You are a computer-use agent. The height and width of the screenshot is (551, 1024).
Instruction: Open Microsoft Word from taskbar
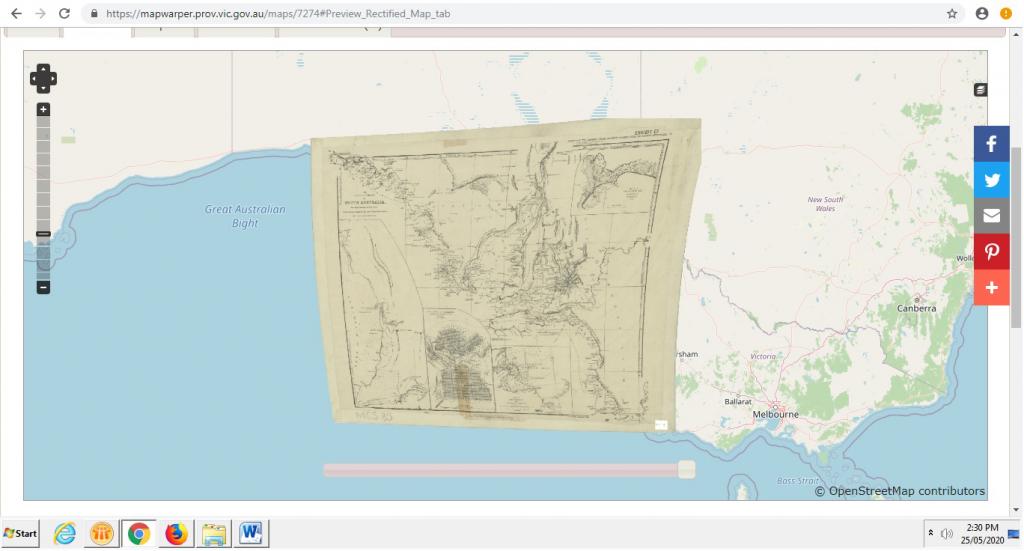tap(251, 533)
